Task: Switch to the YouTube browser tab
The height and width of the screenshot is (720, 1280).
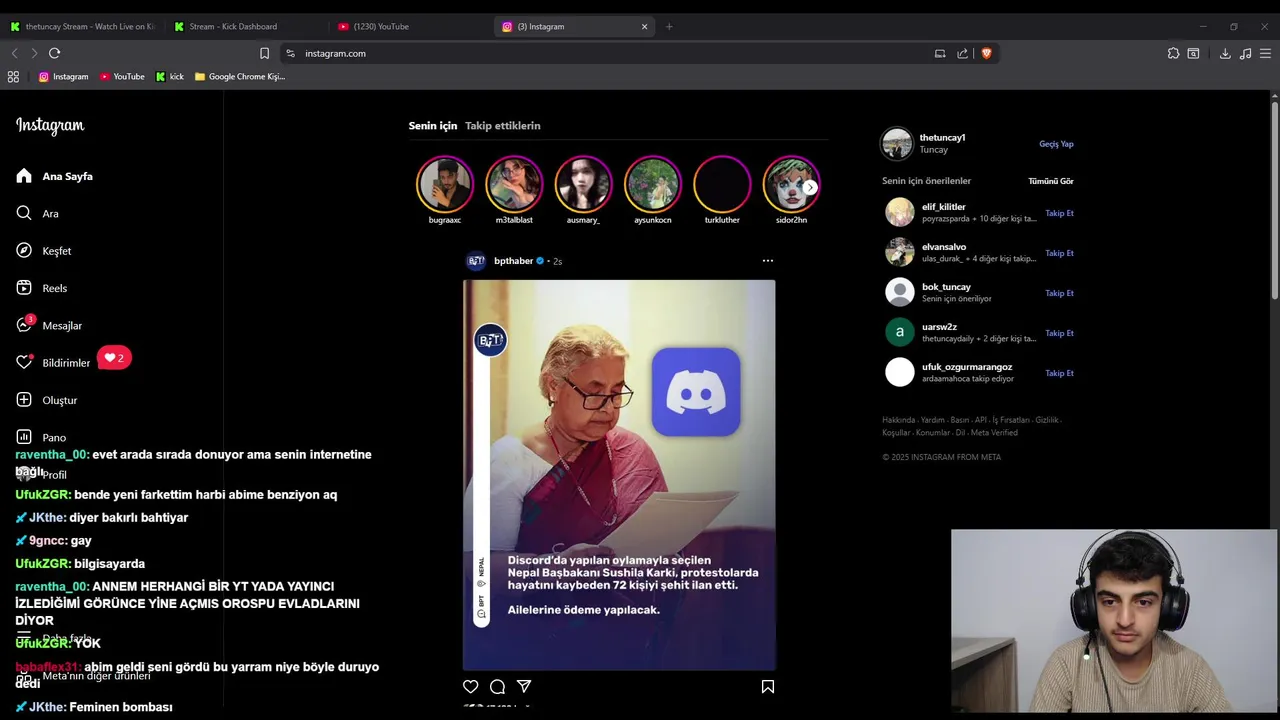Action: [410, 26]
